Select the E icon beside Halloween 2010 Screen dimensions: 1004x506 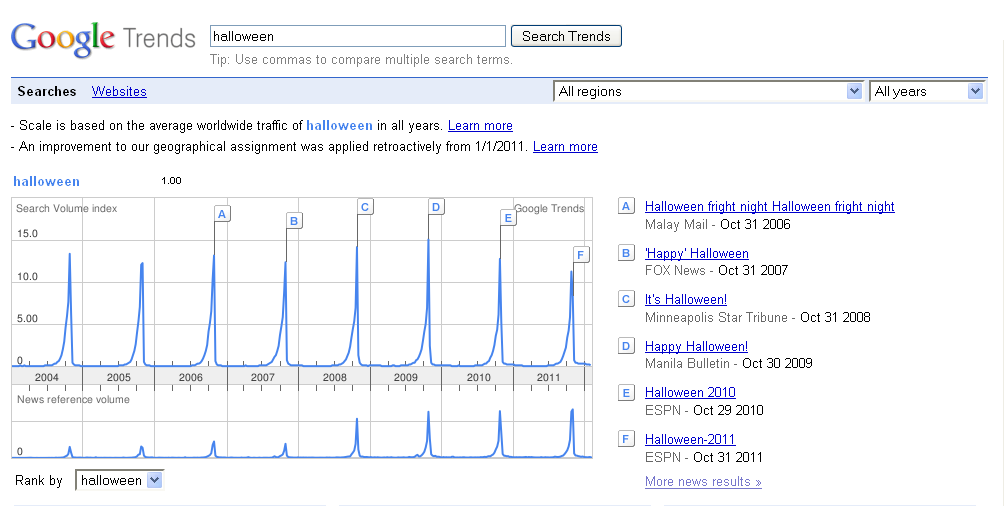click(626, 393)
